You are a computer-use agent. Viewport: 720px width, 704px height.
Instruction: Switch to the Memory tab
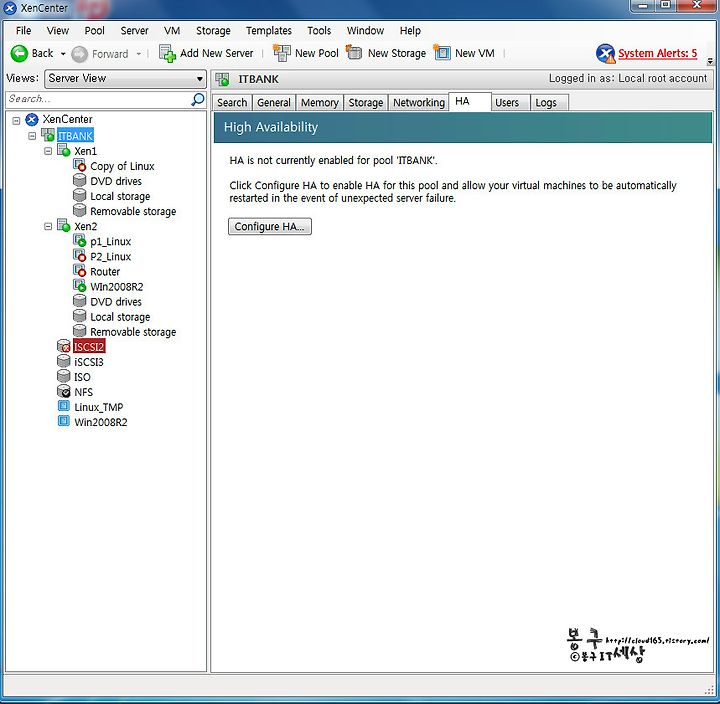point(320,102)
